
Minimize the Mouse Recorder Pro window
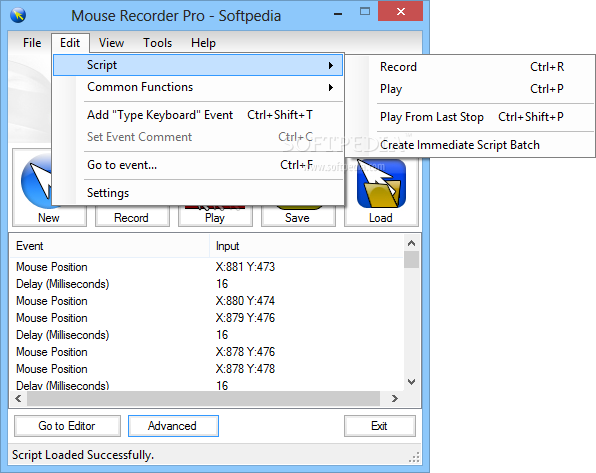click(x=338, y=14)
